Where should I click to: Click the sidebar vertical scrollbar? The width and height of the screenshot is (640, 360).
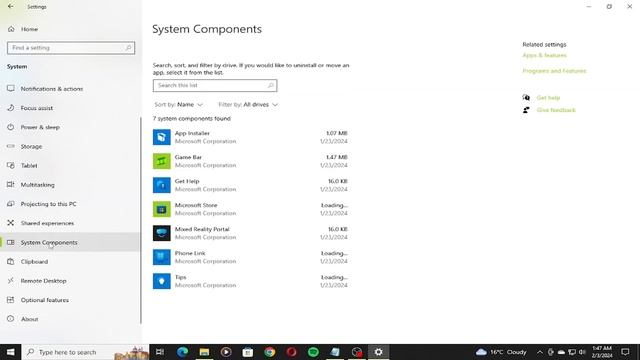[x=141, y=220]
